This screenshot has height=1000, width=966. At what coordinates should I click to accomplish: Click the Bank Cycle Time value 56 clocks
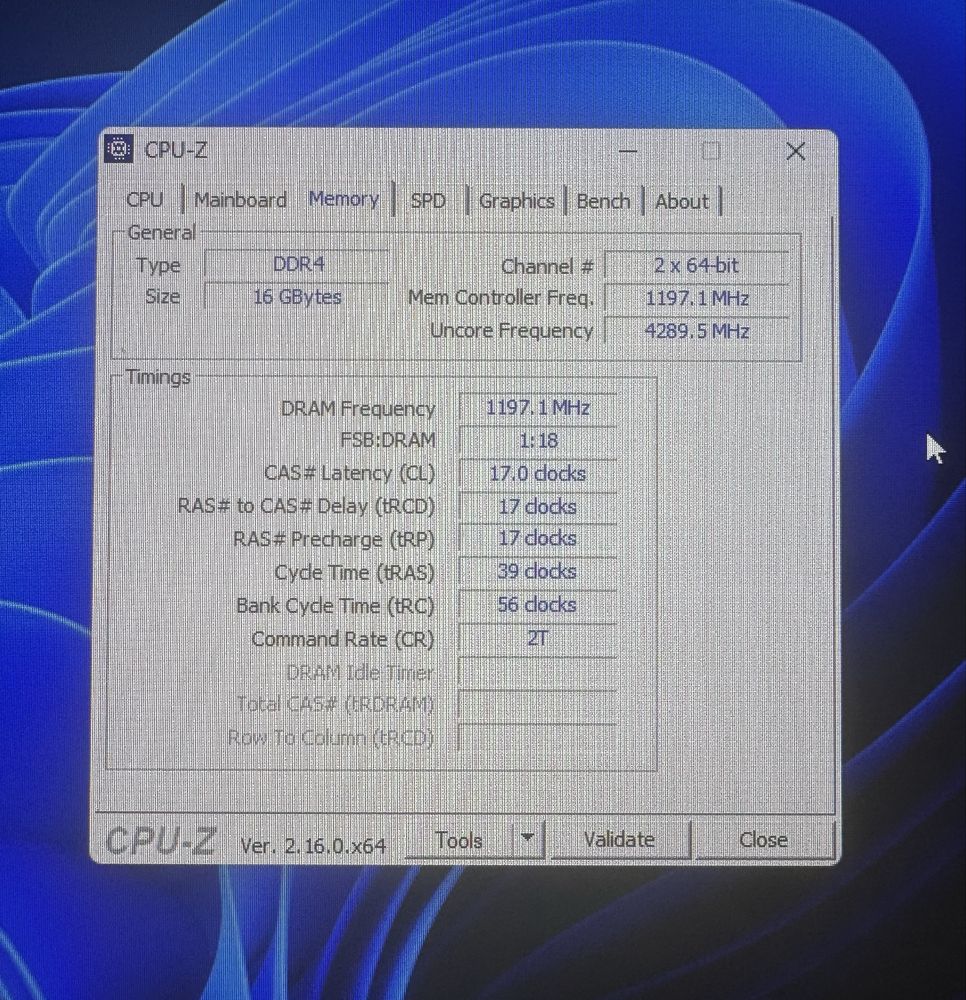click(x=538, y=605)
